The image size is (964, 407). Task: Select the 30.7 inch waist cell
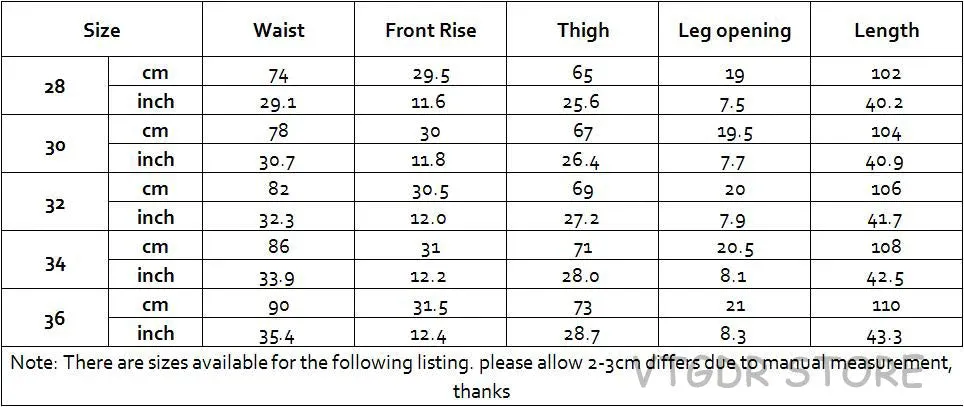click(279, 158)
